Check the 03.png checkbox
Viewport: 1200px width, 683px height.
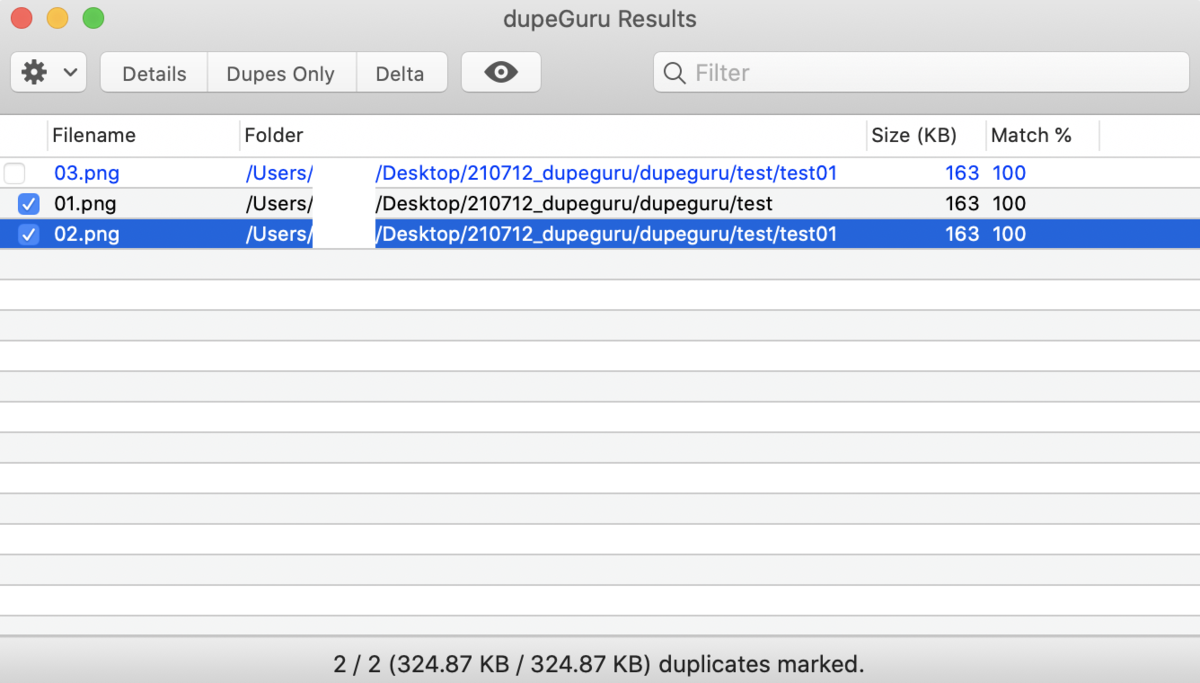[14, 173]
